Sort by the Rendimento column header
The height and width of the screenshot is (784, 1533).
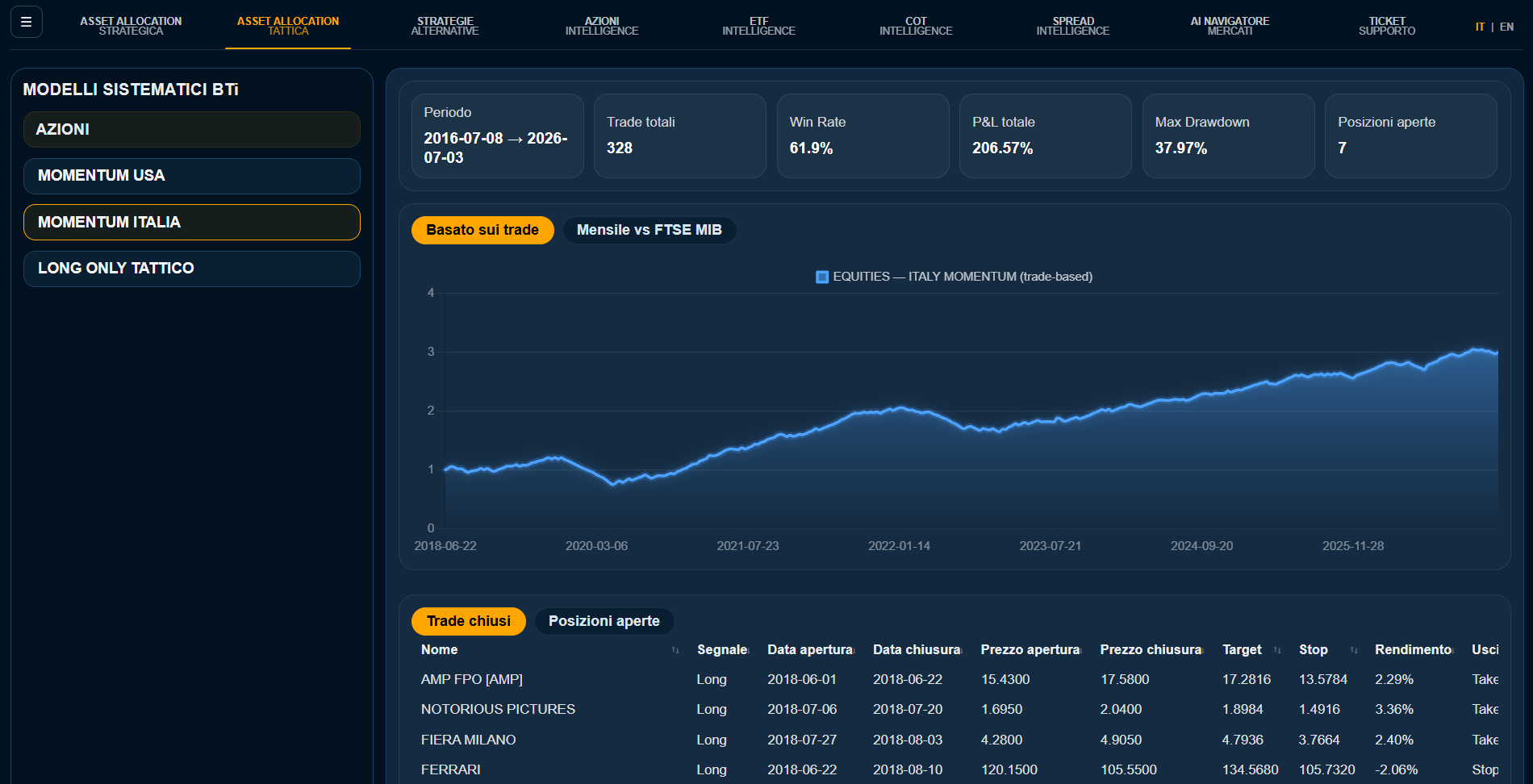coord(1414,650)
